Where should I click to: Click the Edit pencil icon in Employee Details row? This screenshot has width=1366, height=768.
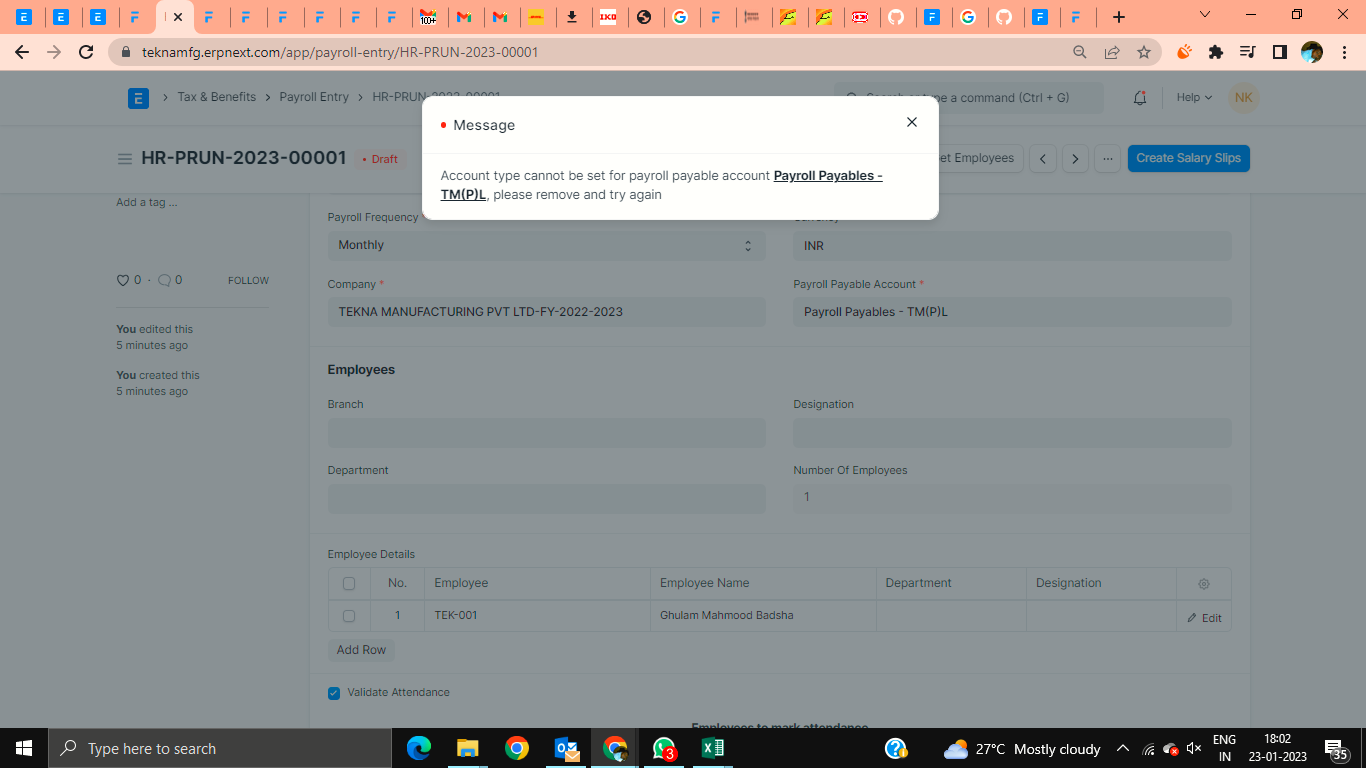point(1204,617)
